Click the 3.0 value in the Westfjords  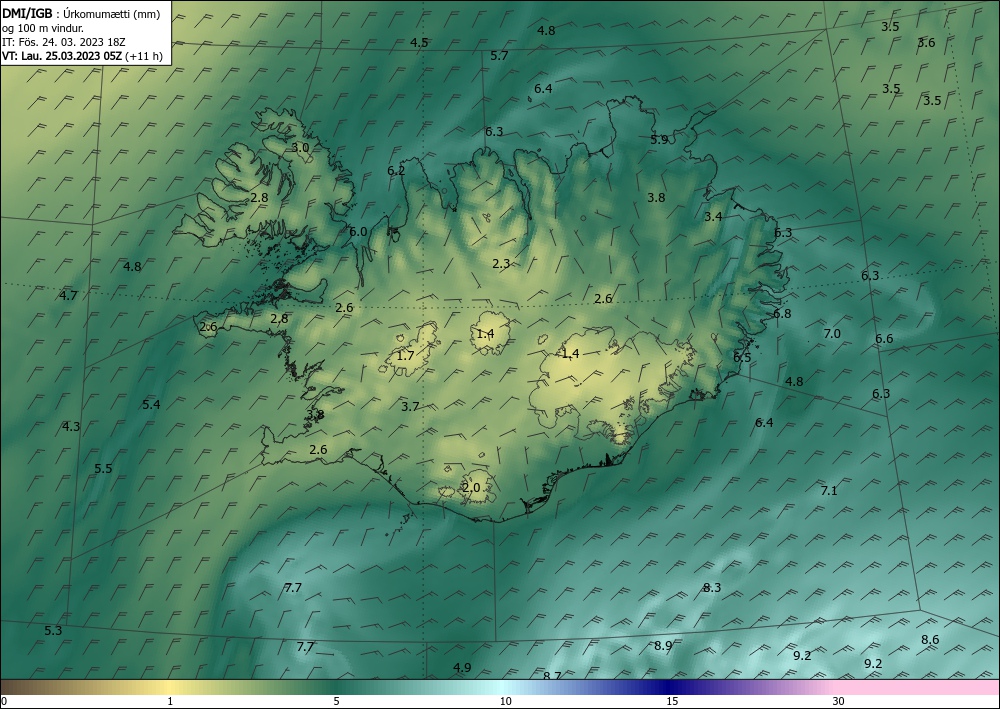300,147
